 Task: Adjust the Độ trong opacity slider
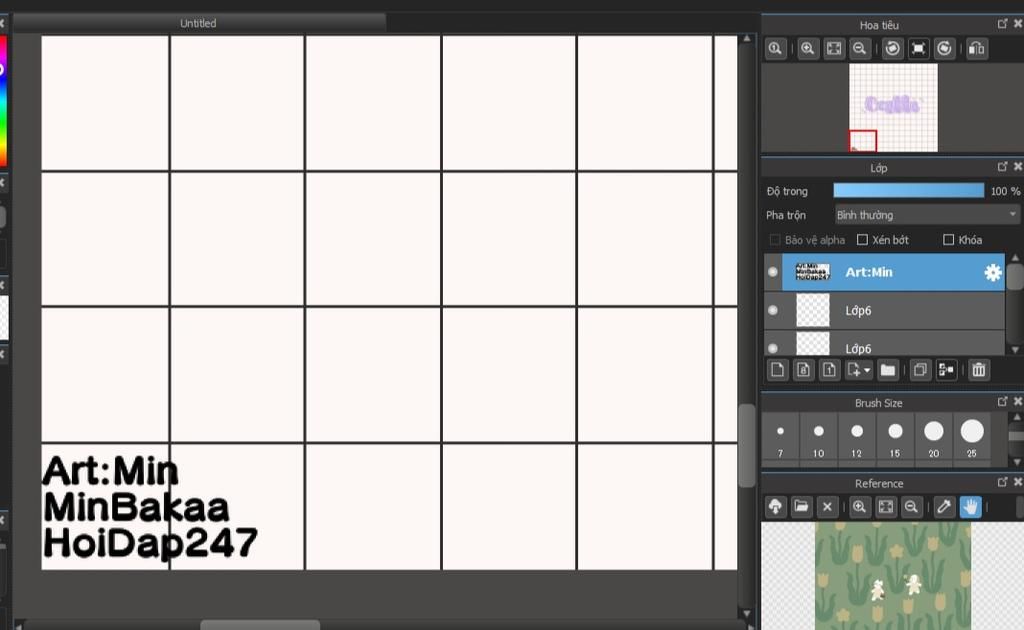point(908,191)
